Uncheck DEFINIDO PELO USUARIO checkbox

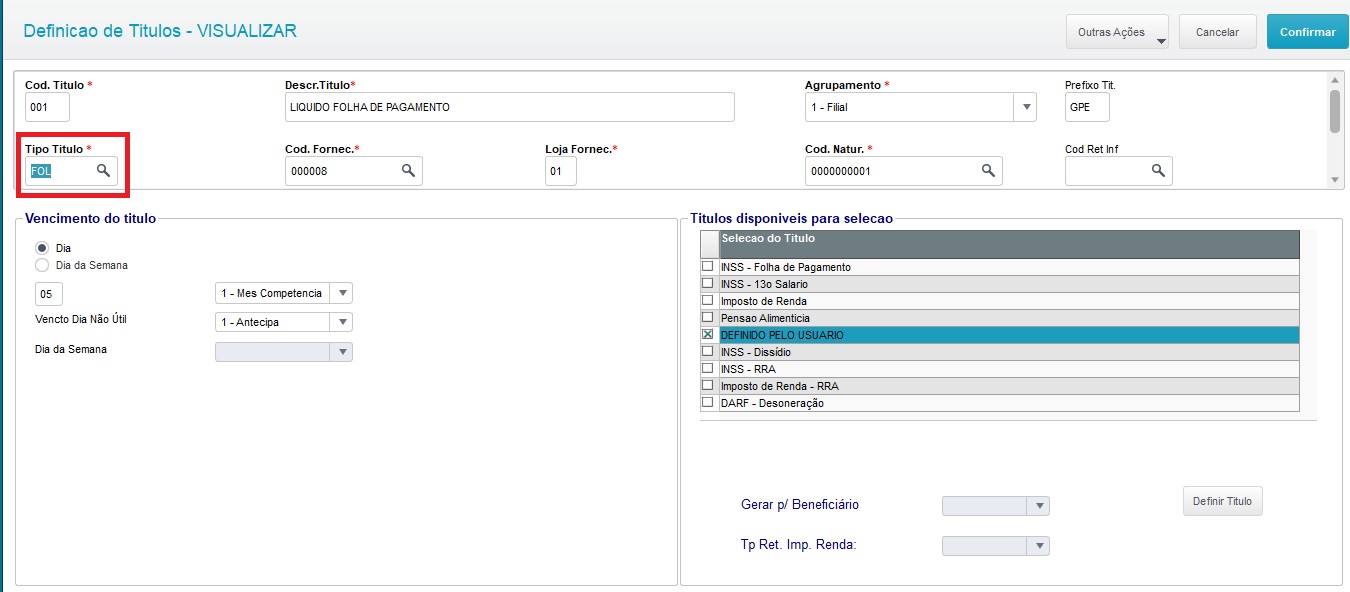708,335
